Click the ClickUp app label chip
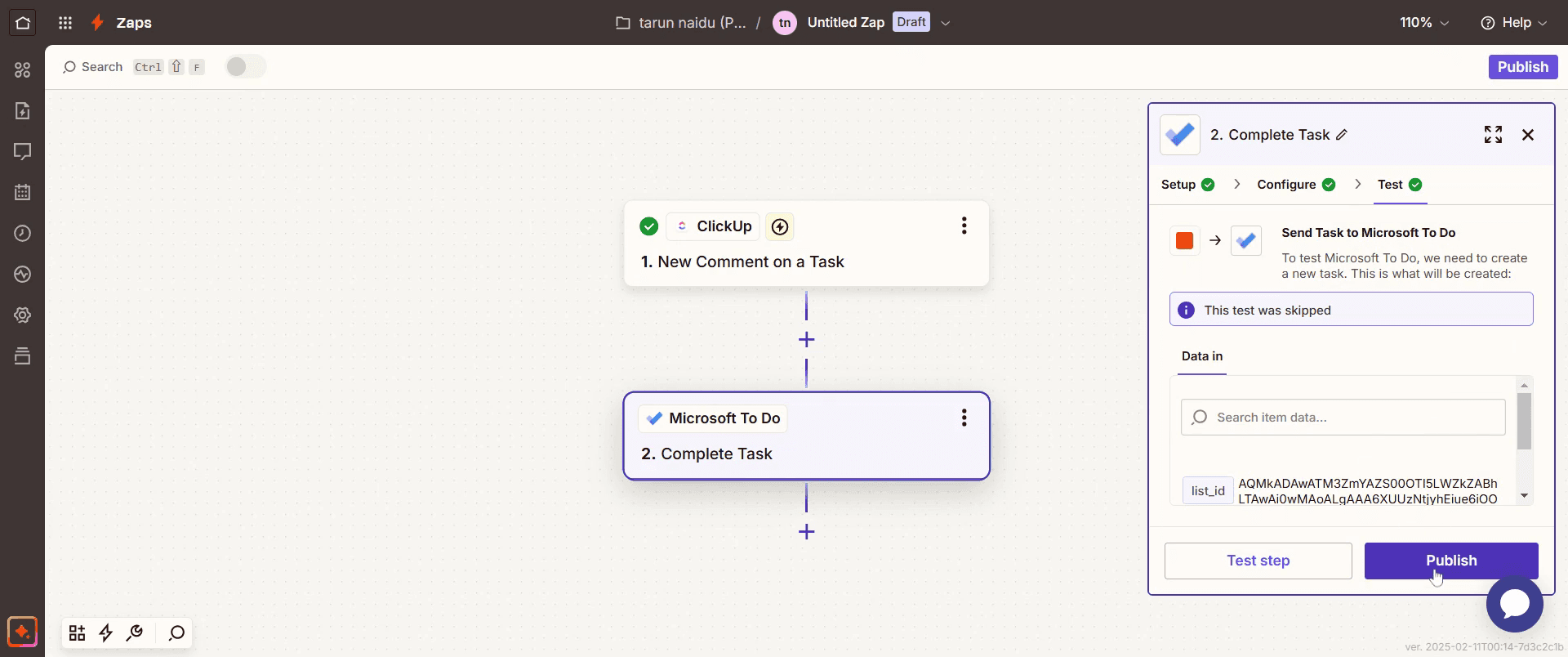Screen dimensions: 1568x657 pos(714,226)
